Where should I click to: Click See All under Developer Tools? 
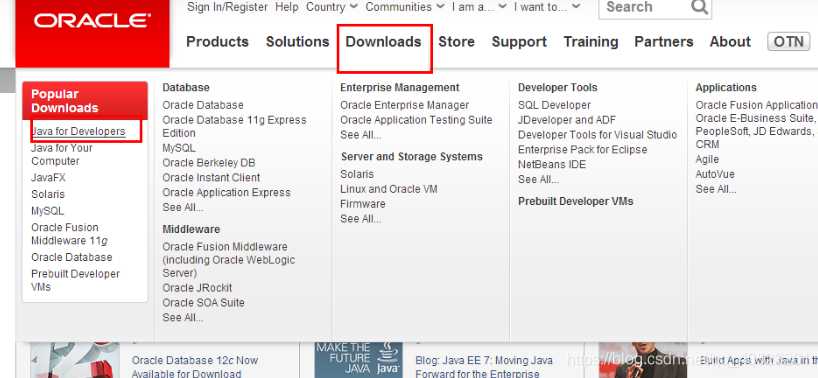click(538, 179)
